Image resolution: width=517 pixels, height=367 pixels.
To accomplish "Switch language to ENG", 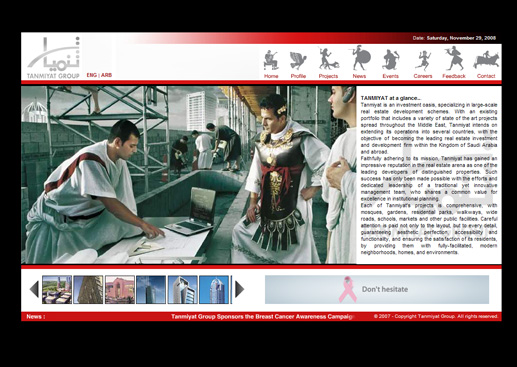I will coord(91,75).
